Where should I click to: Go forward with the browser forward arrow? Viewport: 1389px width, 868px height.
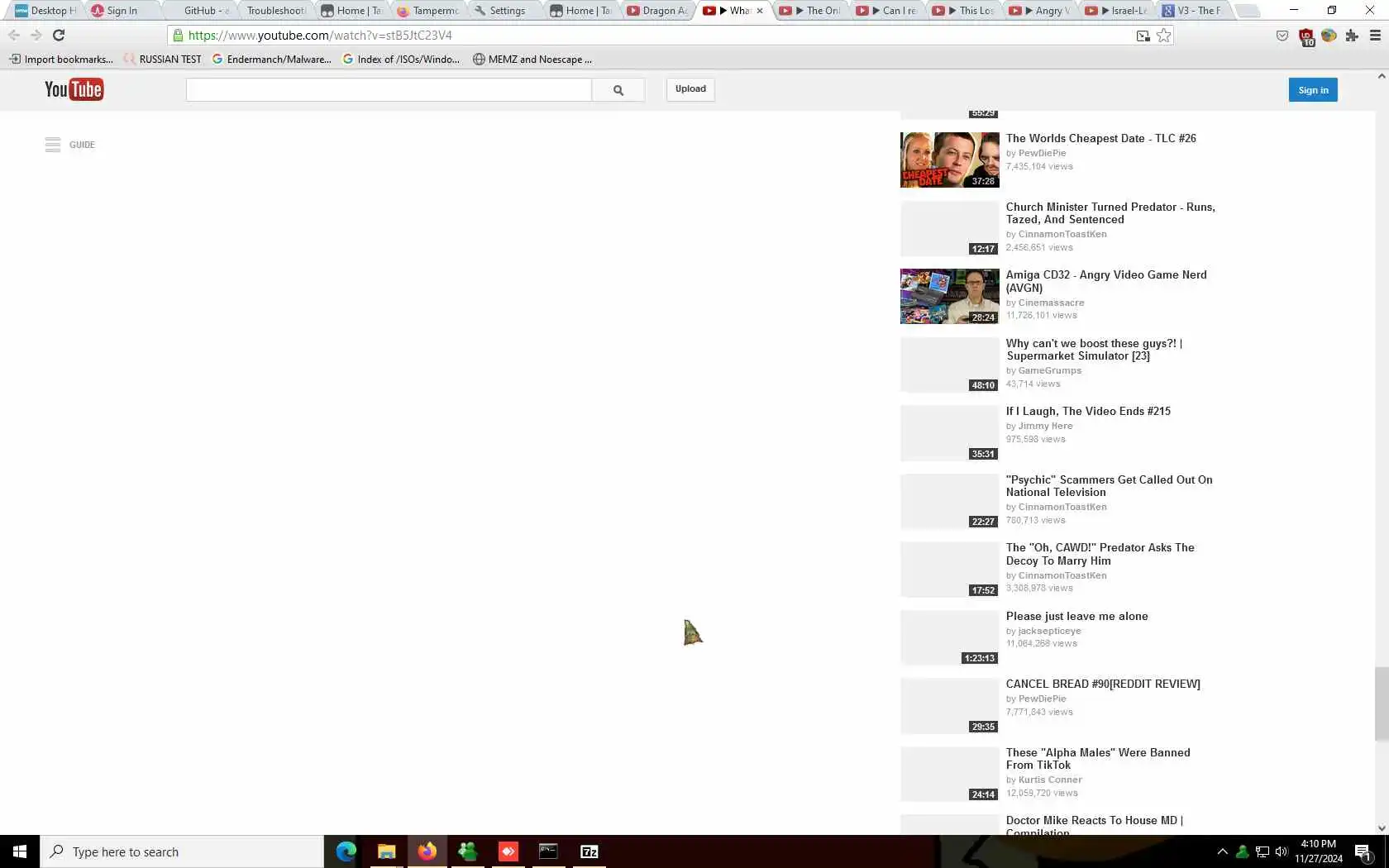point(36,35)
